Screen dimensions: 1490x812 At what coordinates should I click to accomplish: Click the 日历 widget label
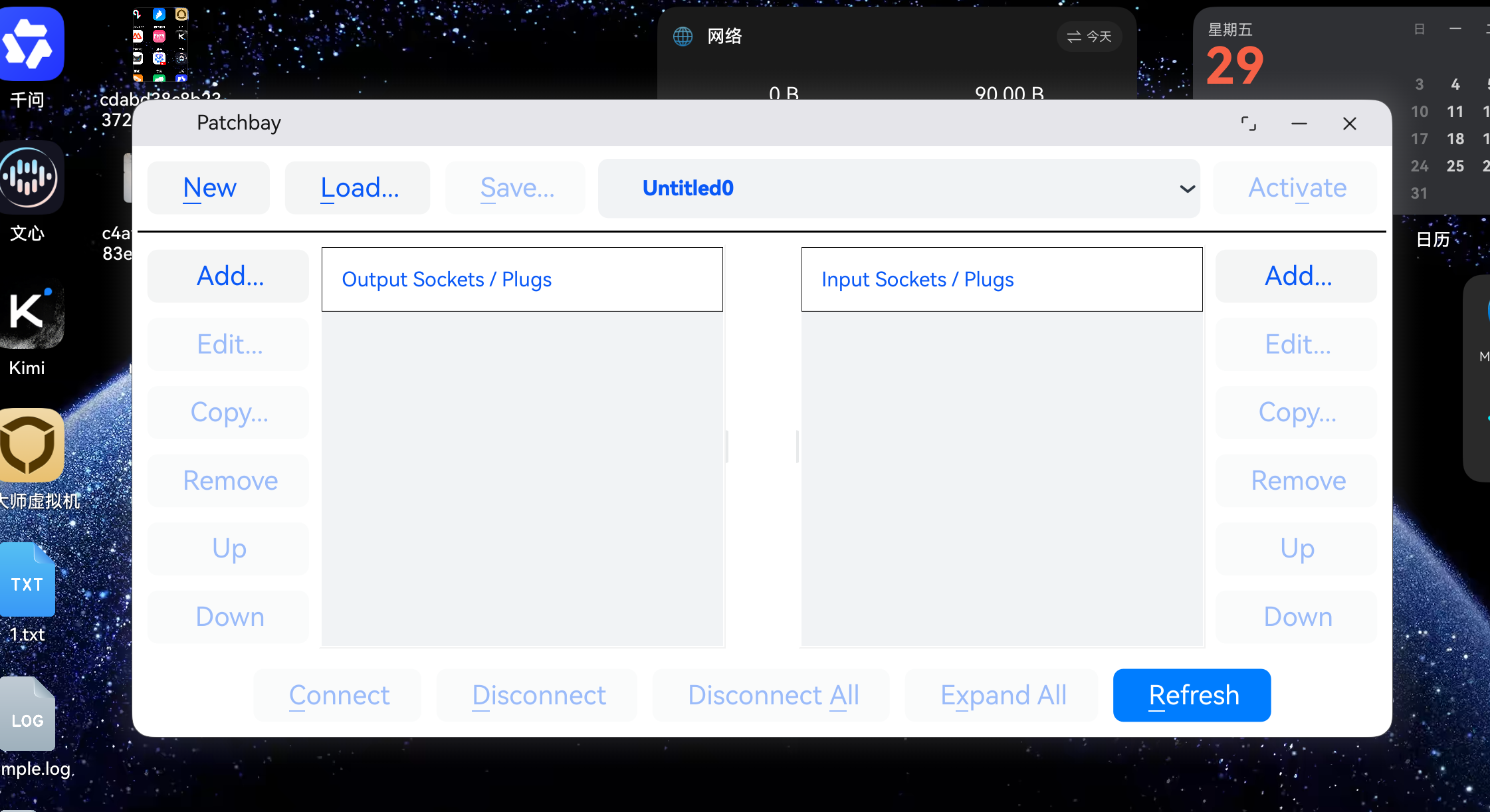(x=1432, y=239)
